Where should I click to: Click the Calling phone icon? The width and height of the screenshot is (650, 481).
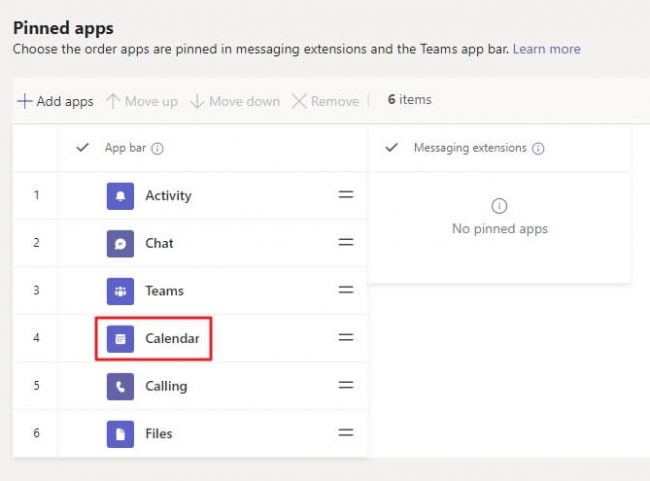point(120,386)
